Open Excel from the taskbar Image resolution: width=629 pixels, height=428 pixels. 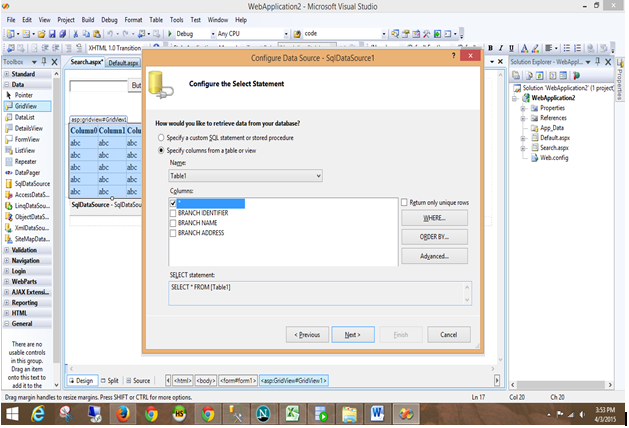click(x=292, y=414)
